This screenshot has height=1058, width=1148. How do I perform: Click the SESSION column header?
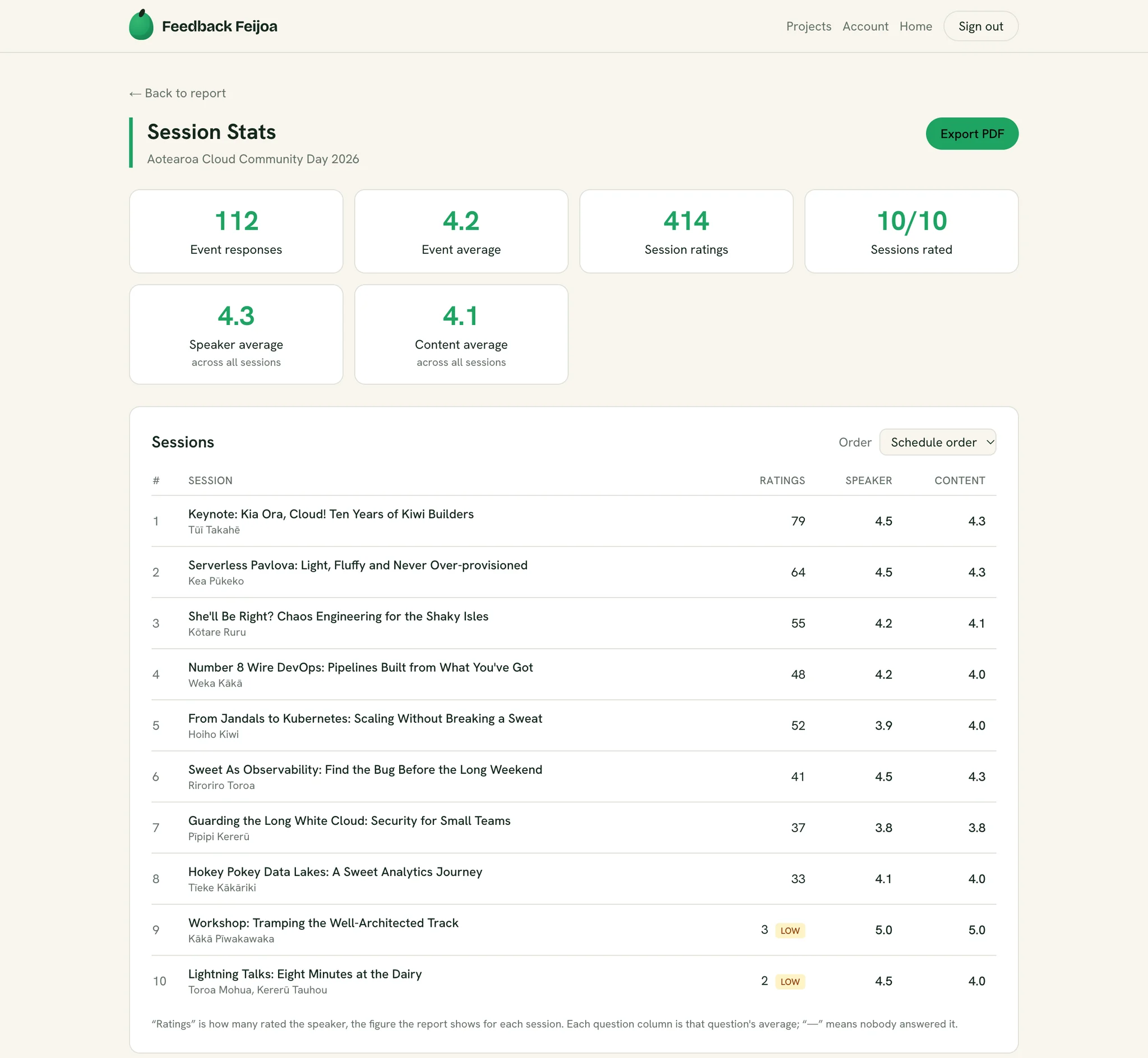point(210,480)
